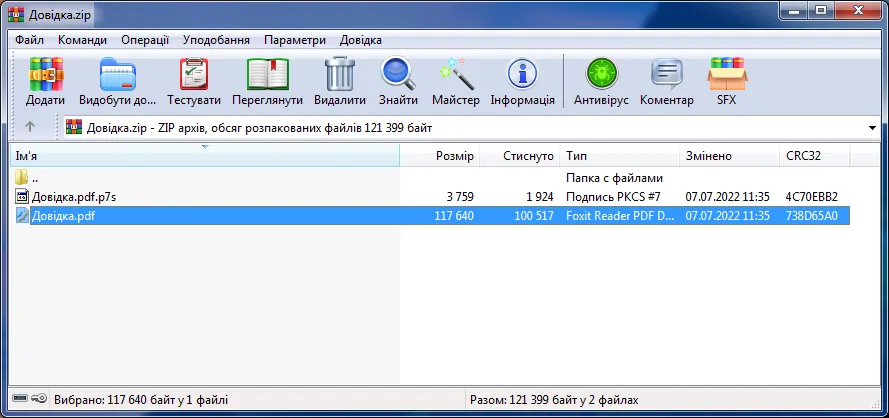
Task: Open the Довідка help menu
Action: (x=361, y=40)
